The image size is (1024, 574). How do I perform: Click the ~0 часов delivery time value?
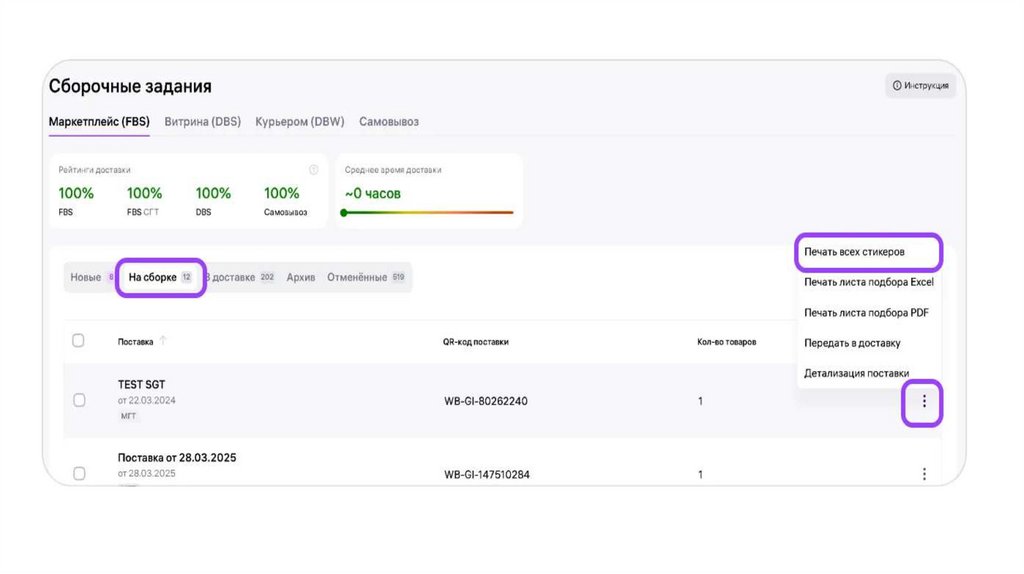(x=372, y=194)
